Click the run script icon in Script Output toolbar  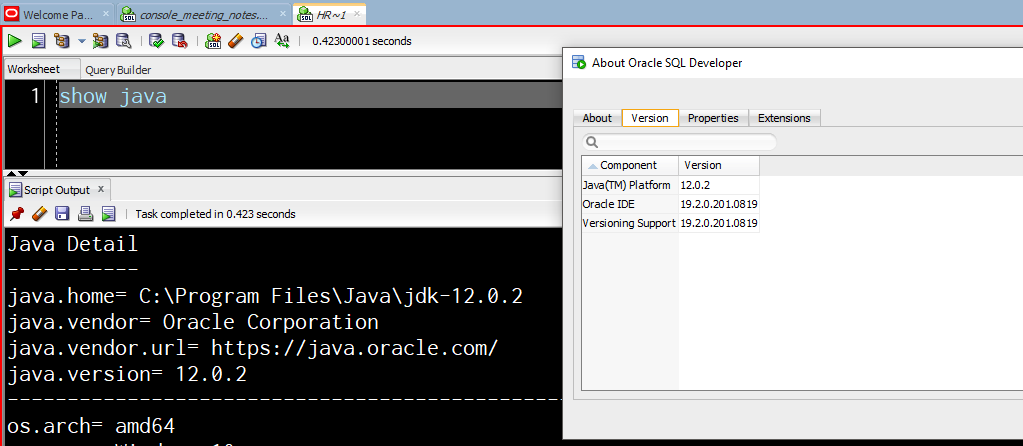click(x=108, y=213)
